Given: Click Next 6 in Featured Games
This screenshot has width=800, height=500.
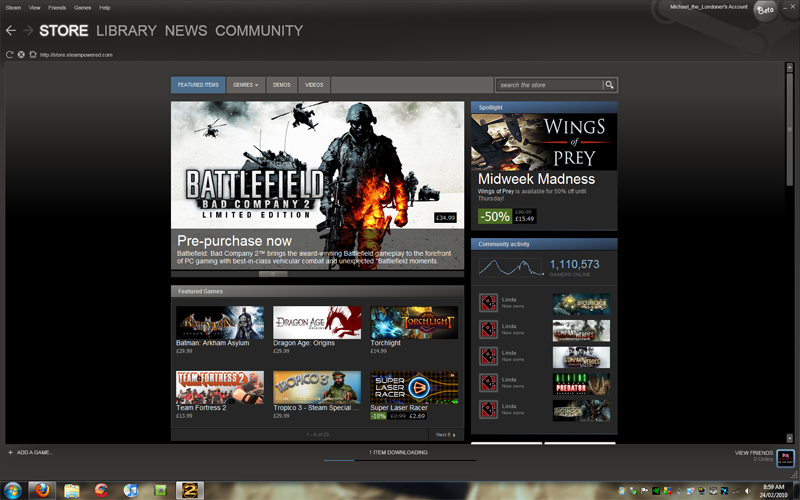Looking at the screenshot, I should (445, 435).
